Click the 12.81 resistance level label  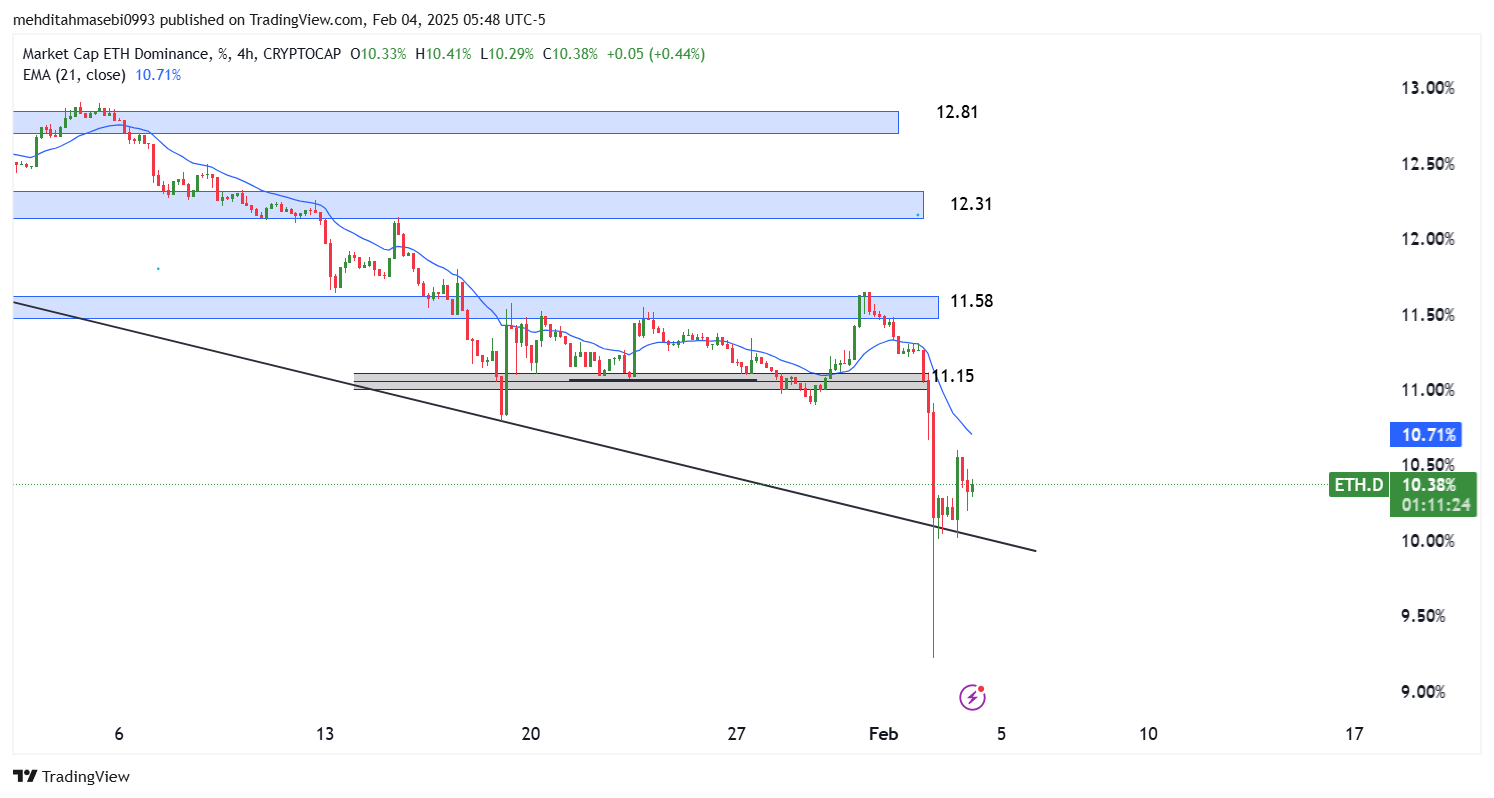[x=957, y=112]
